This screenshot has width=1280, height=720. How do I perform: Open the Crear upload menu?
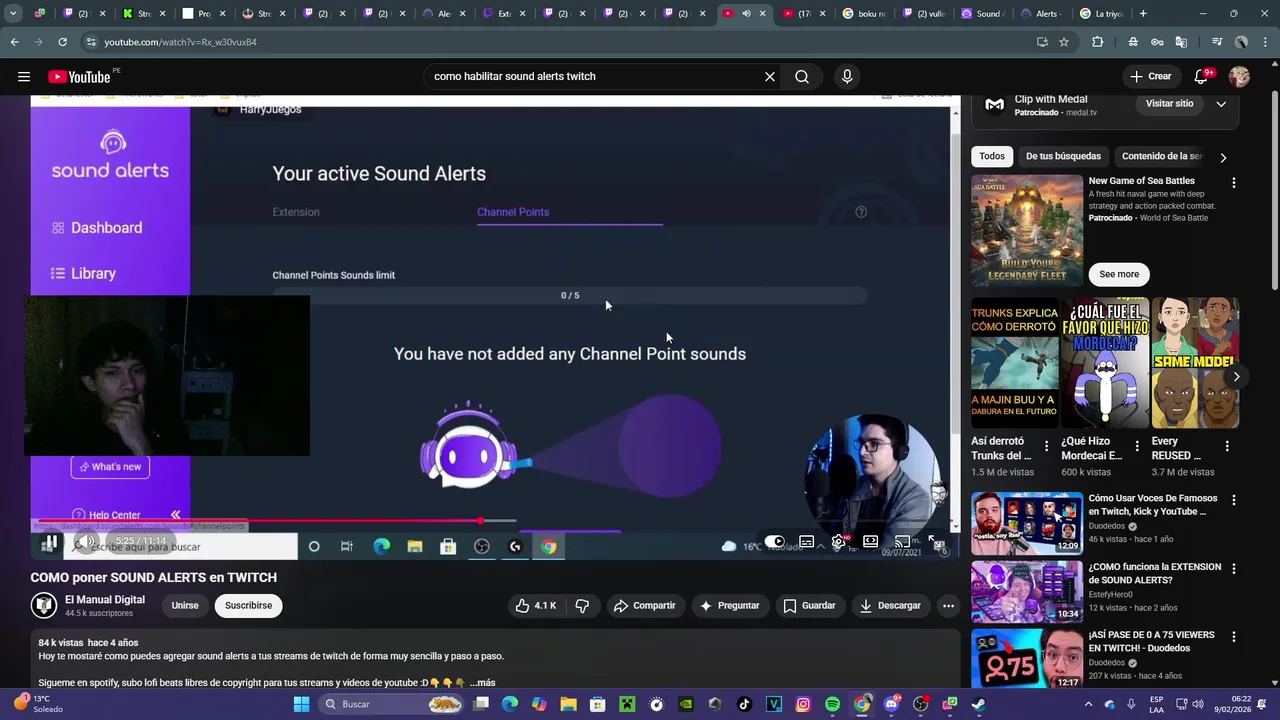coord(1150,76)
